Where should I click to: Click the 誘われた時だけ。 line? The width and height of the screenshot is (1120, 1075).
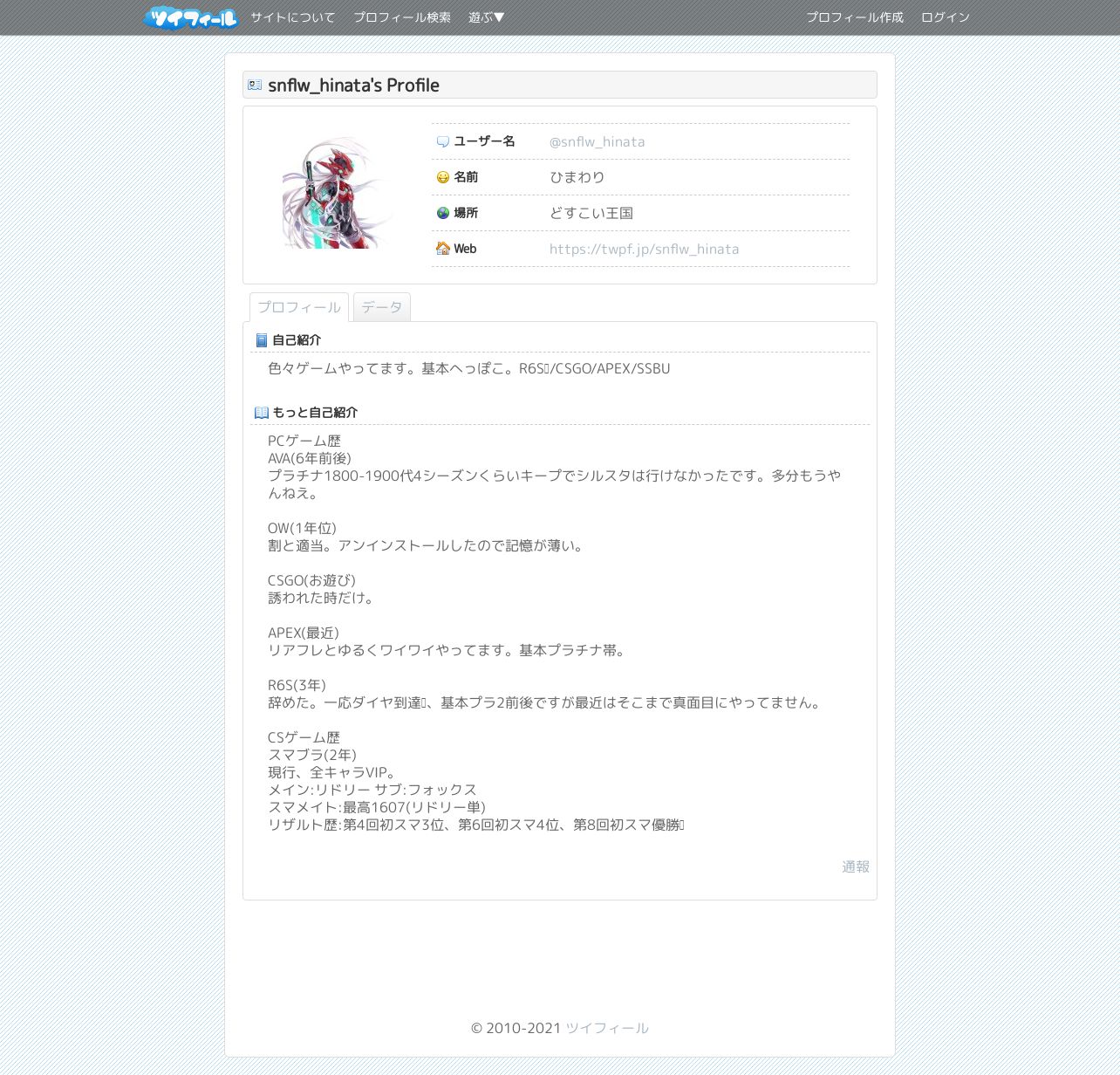[323, 598]
